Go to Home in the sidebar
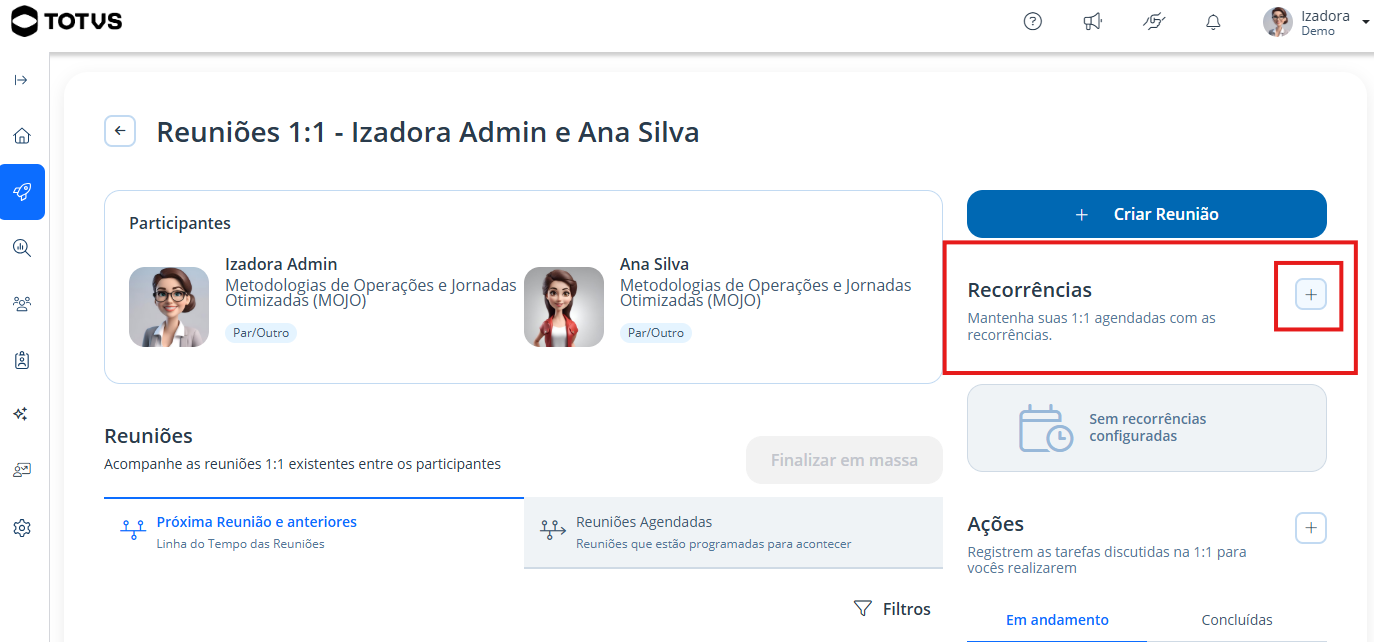 point(22,136)
